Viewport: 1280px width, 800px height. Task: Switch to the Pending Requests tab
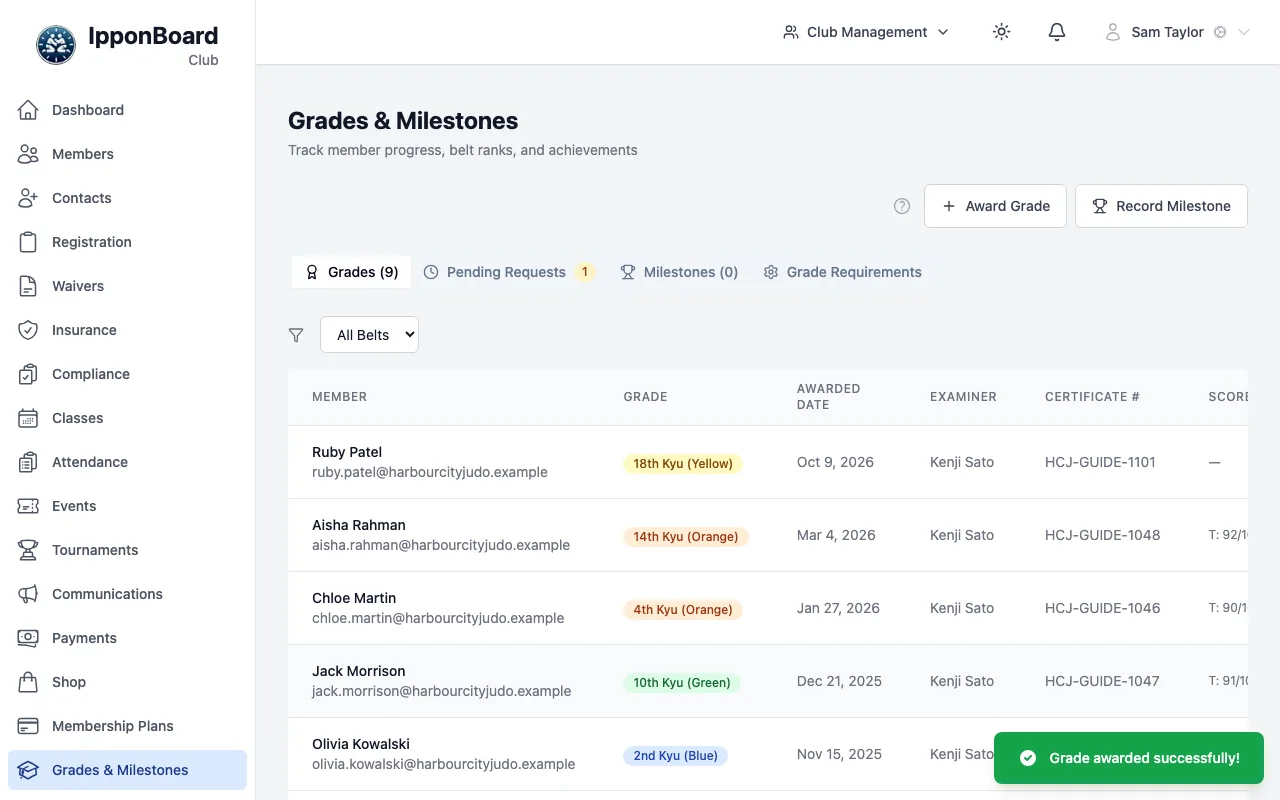pyautogui.click(x=510, y=272)
